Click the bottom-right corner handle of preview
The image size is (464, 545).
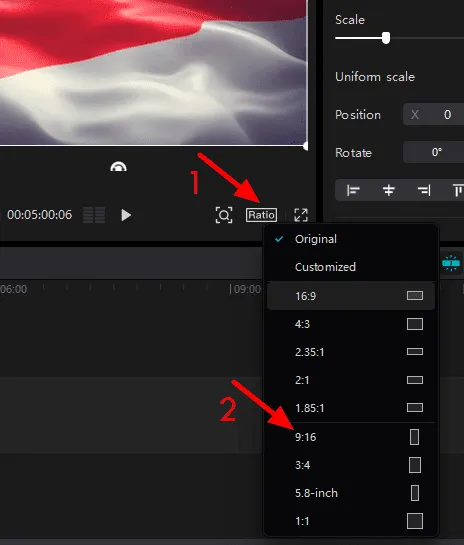(x=306, y=146)
